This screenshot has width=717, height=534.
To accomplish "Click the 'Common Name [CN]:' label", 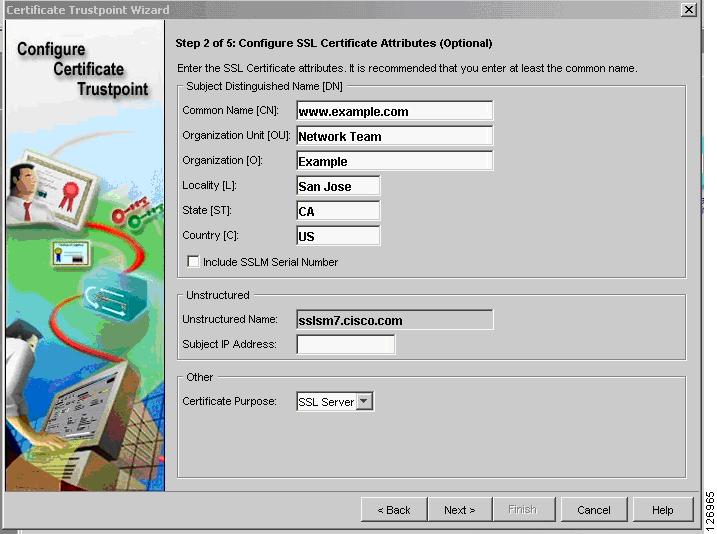I will pos(230,110).
